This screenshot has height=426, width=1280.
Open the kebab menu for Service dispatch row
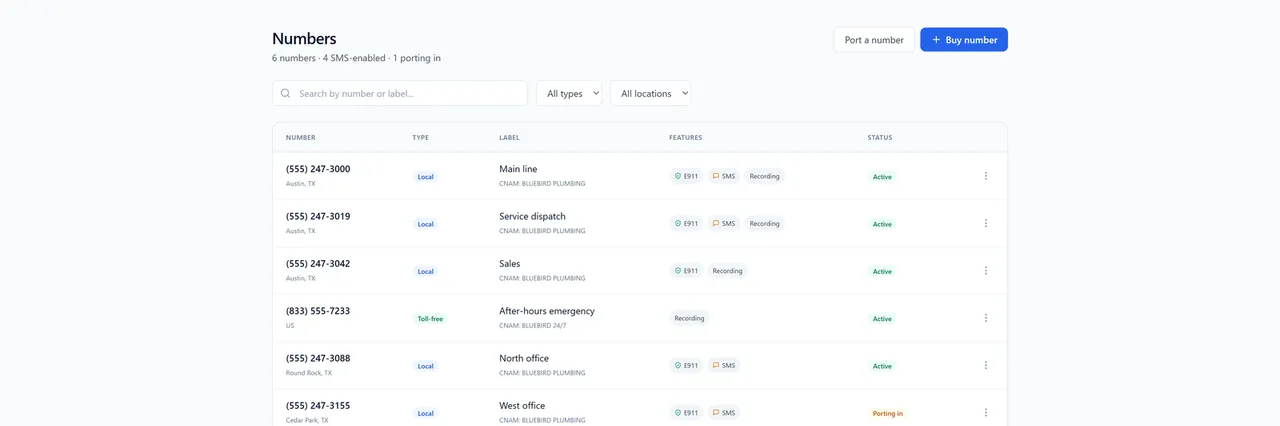[x=985, y=223]
